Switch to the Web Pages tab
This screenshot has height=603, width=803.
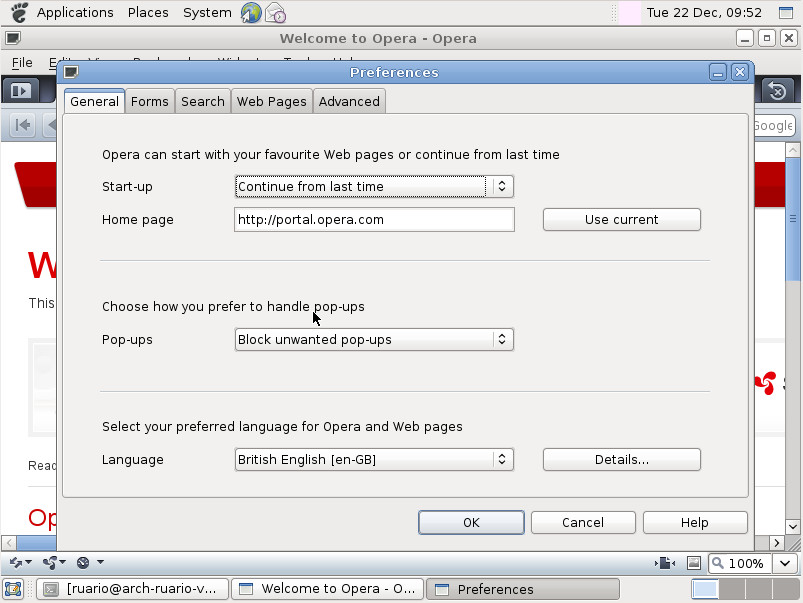pyautogui.click(x=271, y=101)
